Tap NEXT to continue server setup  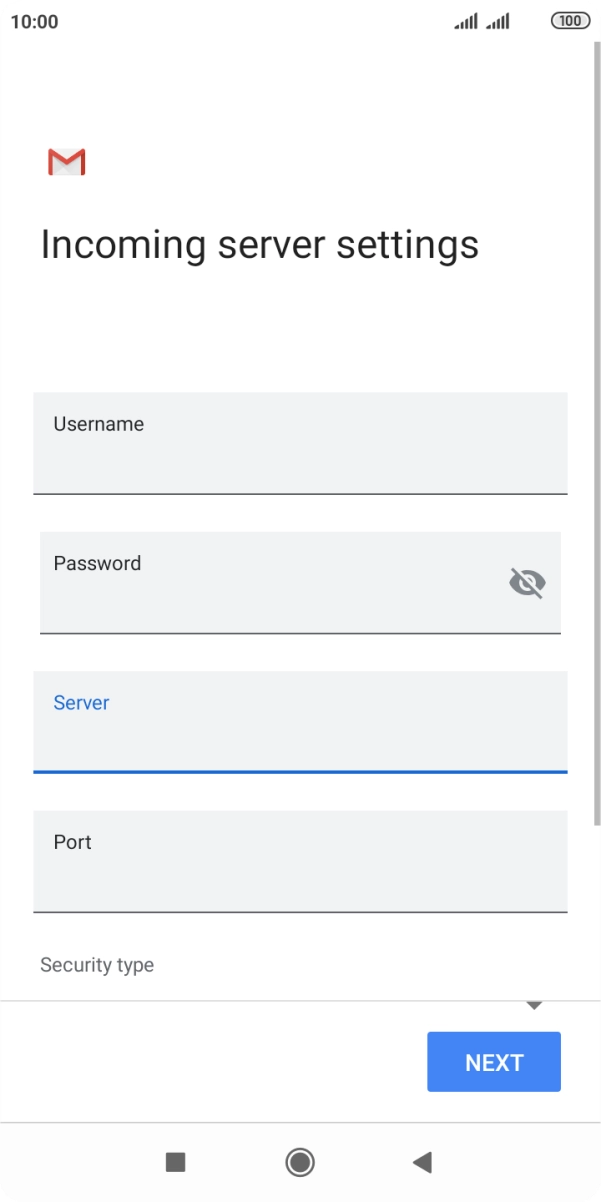click(493, 1061)
